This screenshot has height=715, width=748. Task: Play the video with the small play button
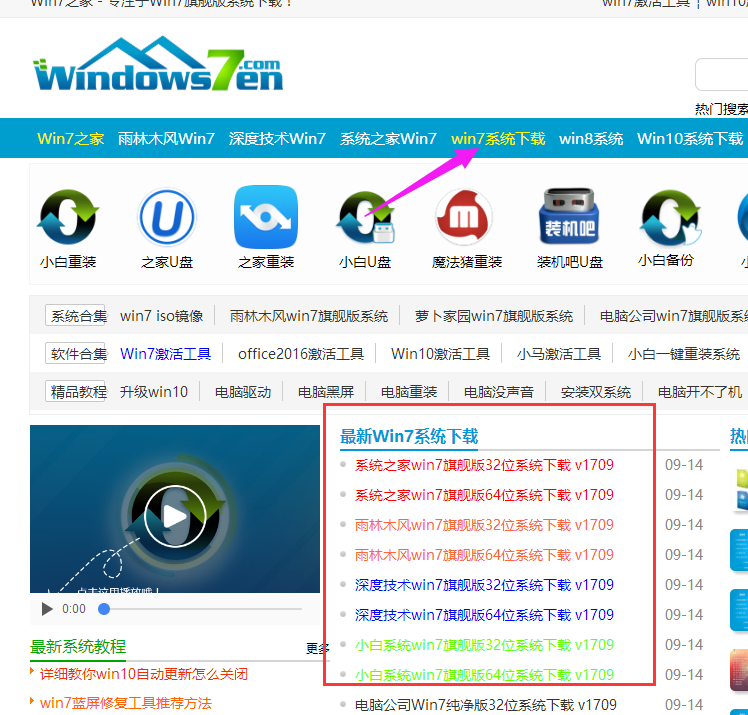pyautogui.click(x=47, y=608)
